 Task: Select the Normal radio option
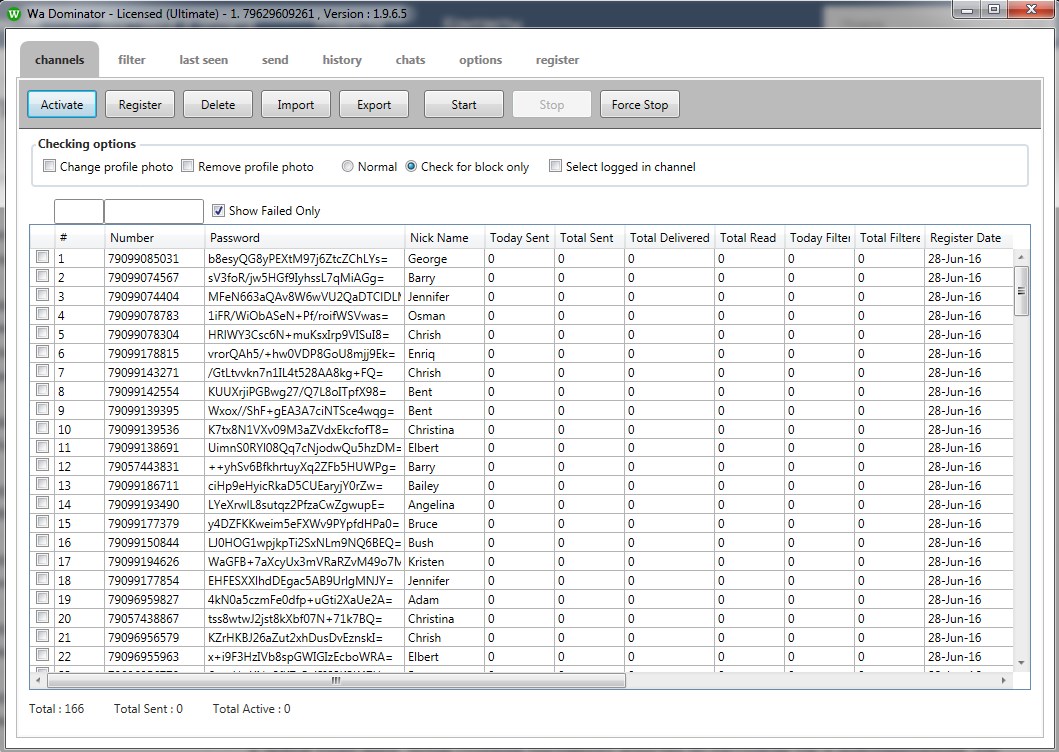[348, 167]
